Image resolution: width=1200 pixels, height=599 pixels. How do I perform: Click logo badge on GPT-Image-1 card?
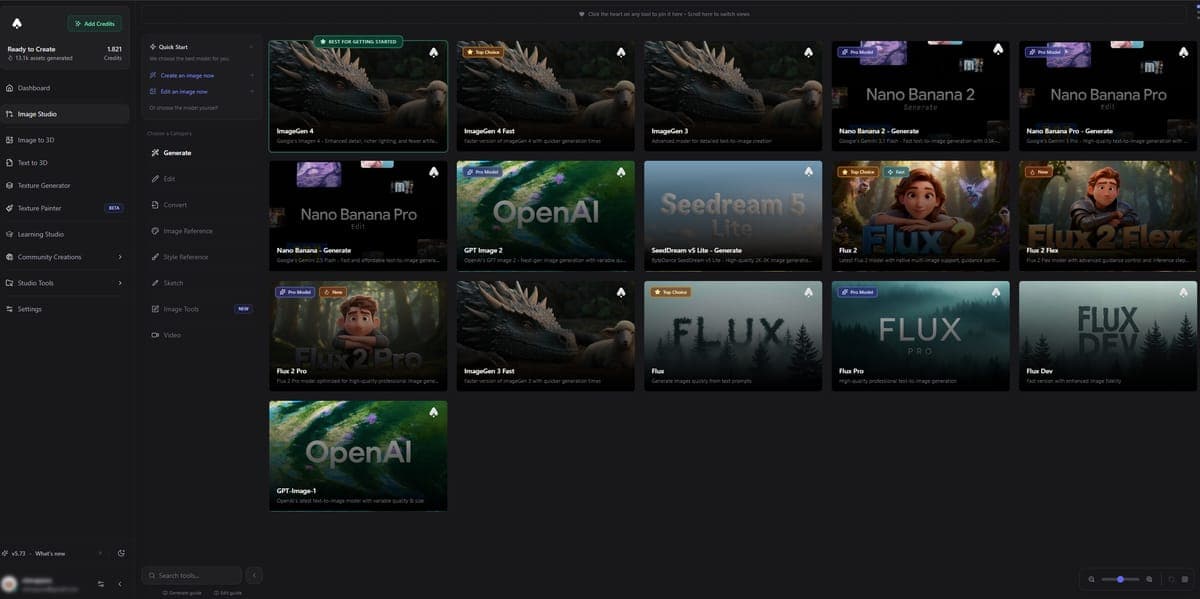pyautogui.click(x=434, y=412)
